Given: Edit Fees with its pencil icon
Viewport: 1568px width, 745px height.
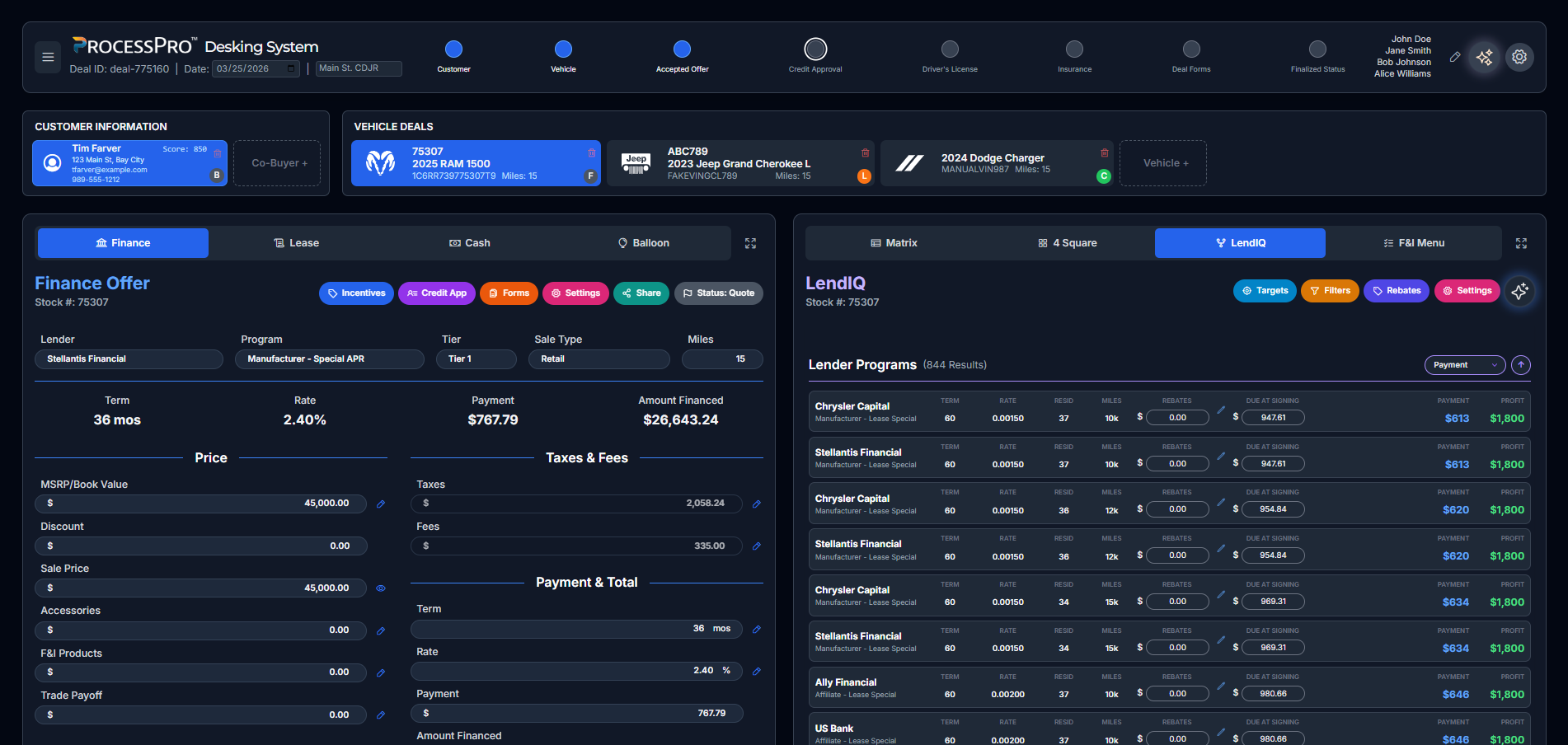Looking at the screenshot, I should click(x=757, y=546).
